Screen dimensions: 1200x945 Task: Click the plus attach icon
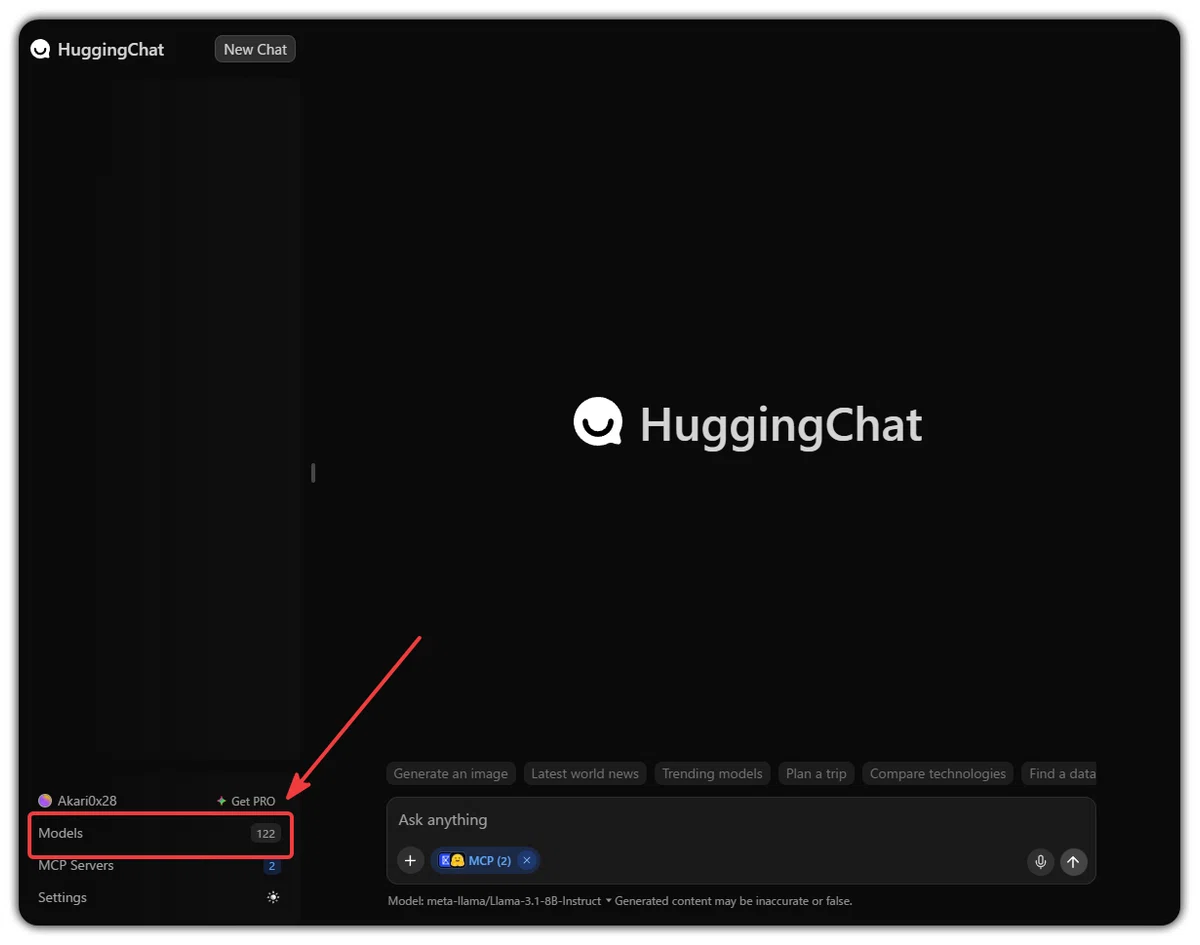coord(410,861)
